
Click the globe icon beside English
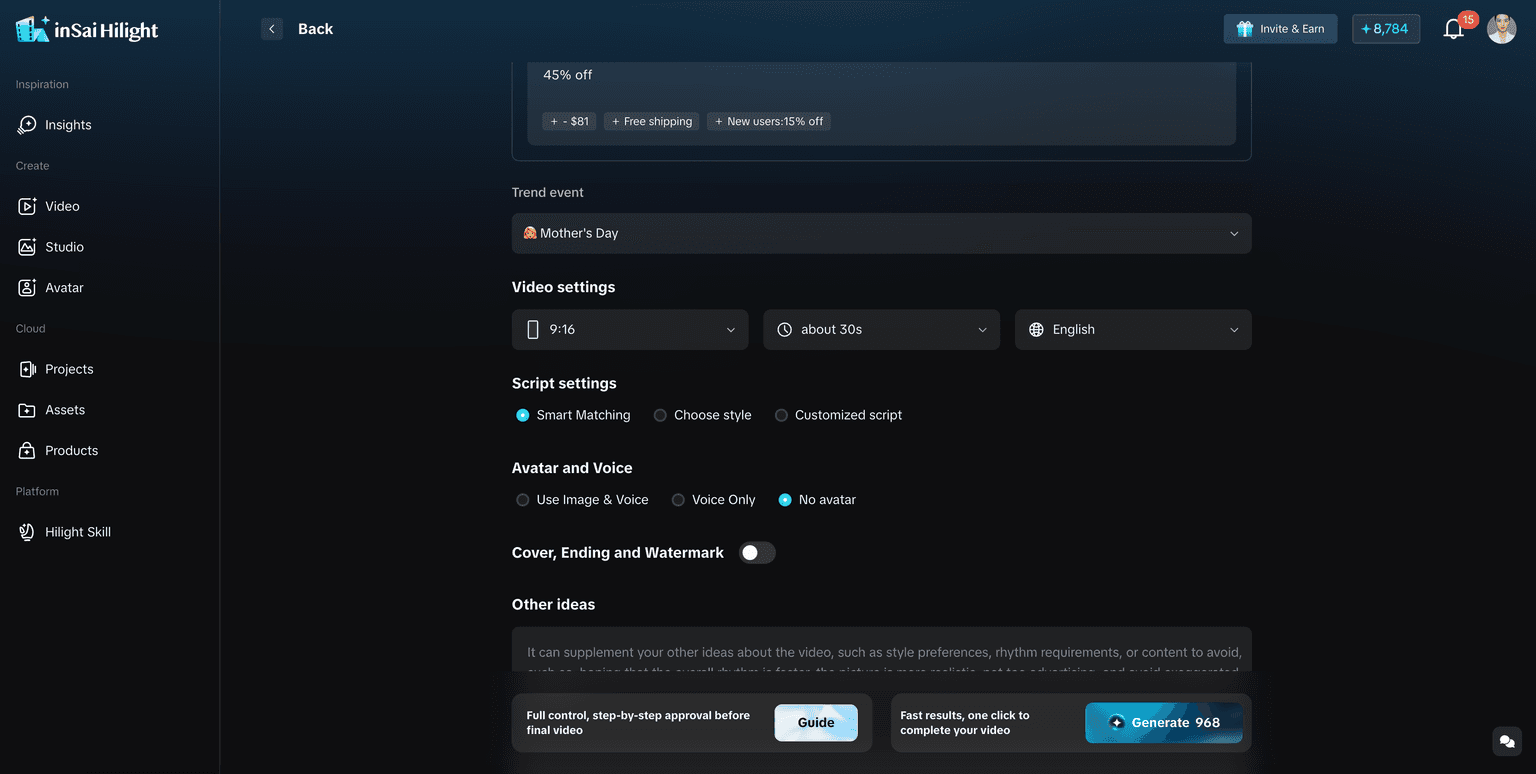click(x=1036, y=329)
